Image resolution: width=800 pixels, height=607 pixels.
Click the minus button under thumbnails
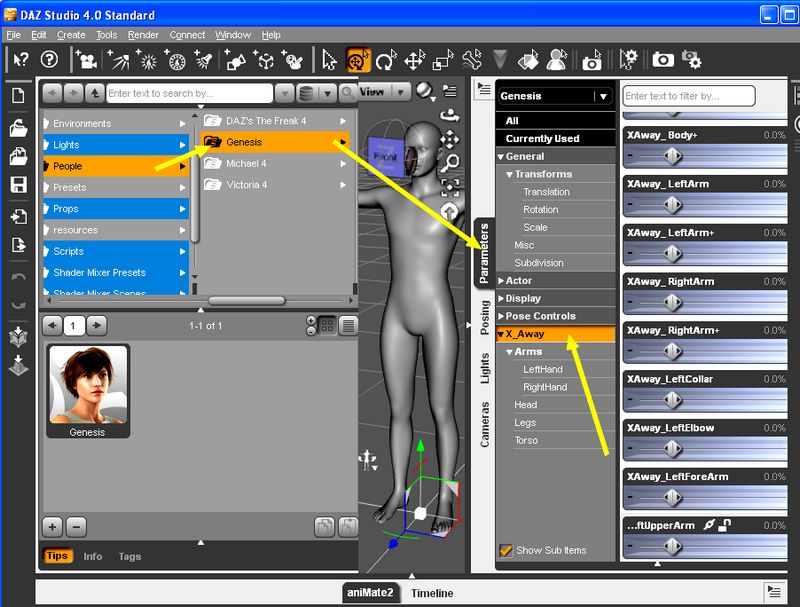(76, 527)
